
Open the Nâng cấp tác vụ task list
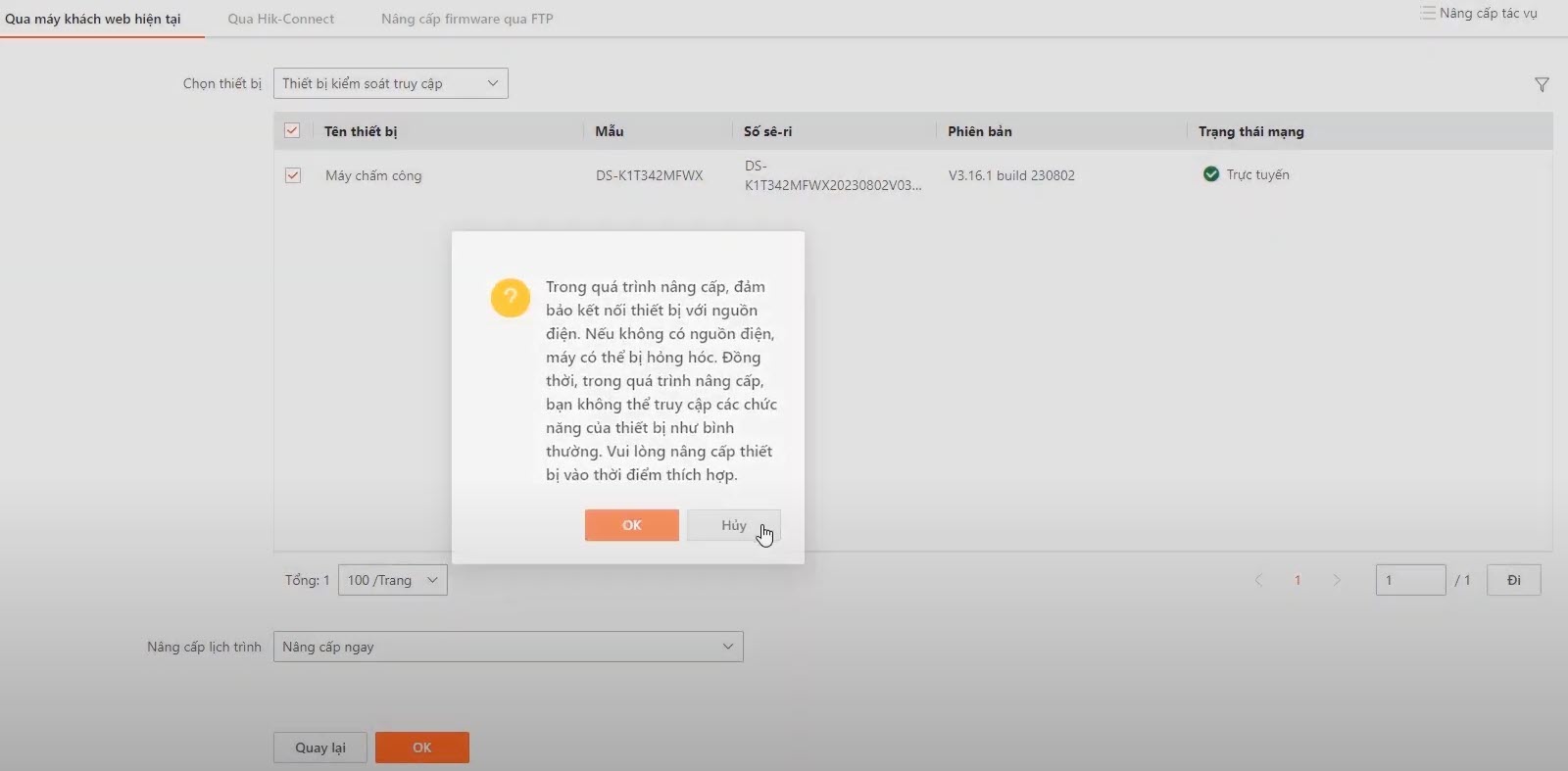1479,14
